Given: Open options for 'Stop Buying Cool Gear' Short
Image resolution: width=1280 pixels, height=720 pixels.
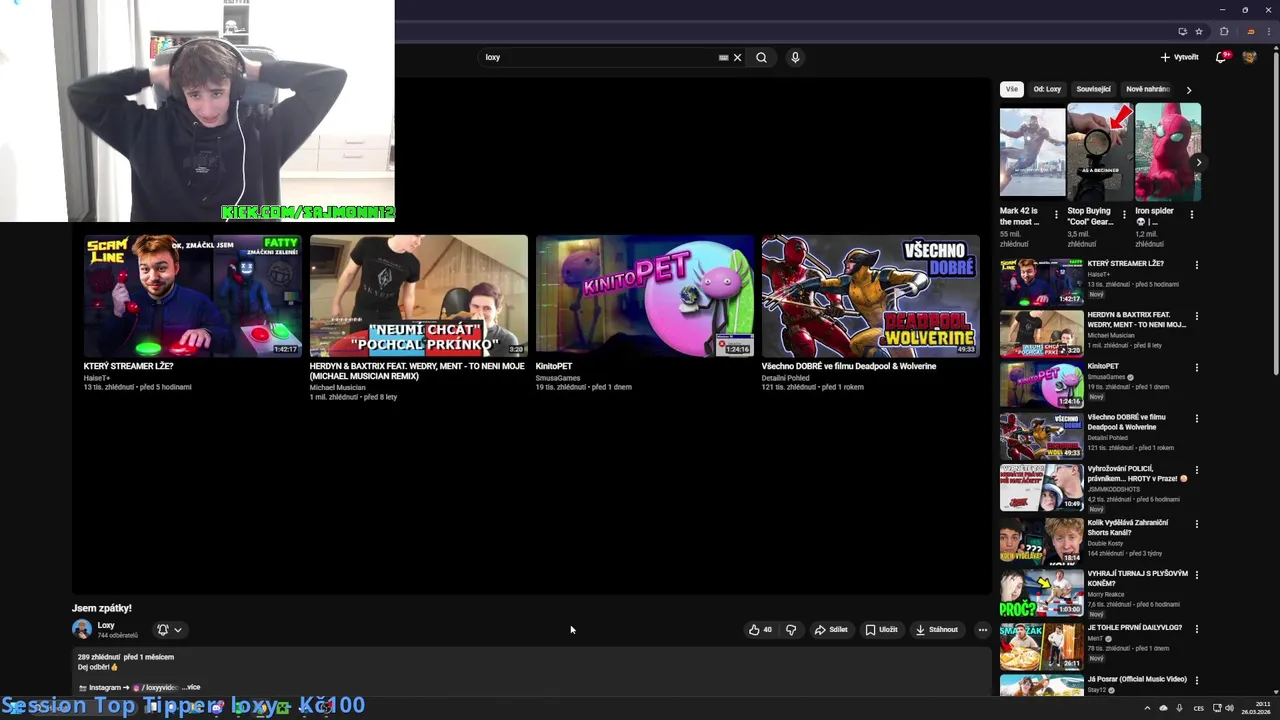Looking at the screenshot, I should (1124, 214).
